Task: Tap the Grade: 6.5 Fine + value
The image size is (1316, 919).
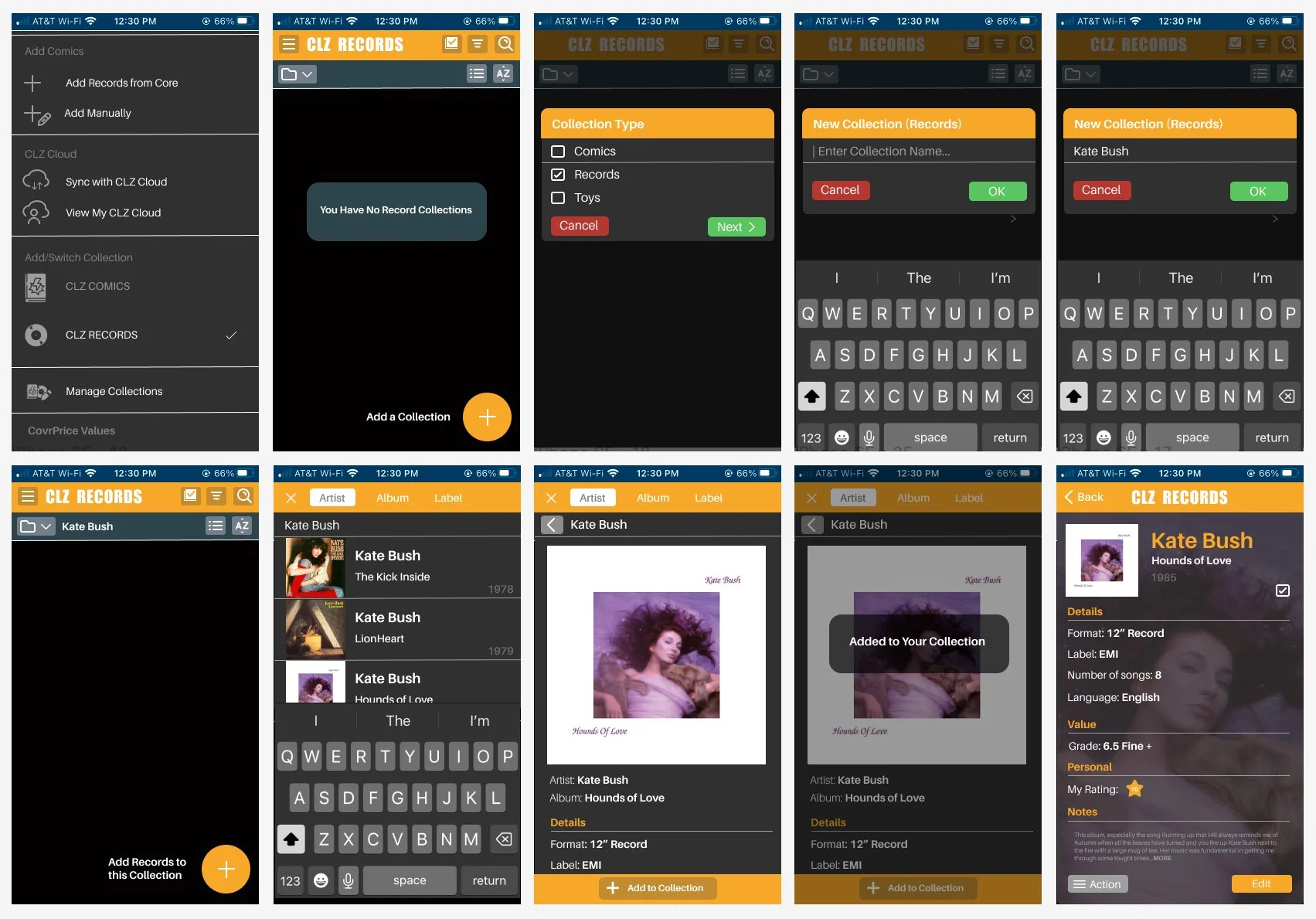Action: [1110, 746]
